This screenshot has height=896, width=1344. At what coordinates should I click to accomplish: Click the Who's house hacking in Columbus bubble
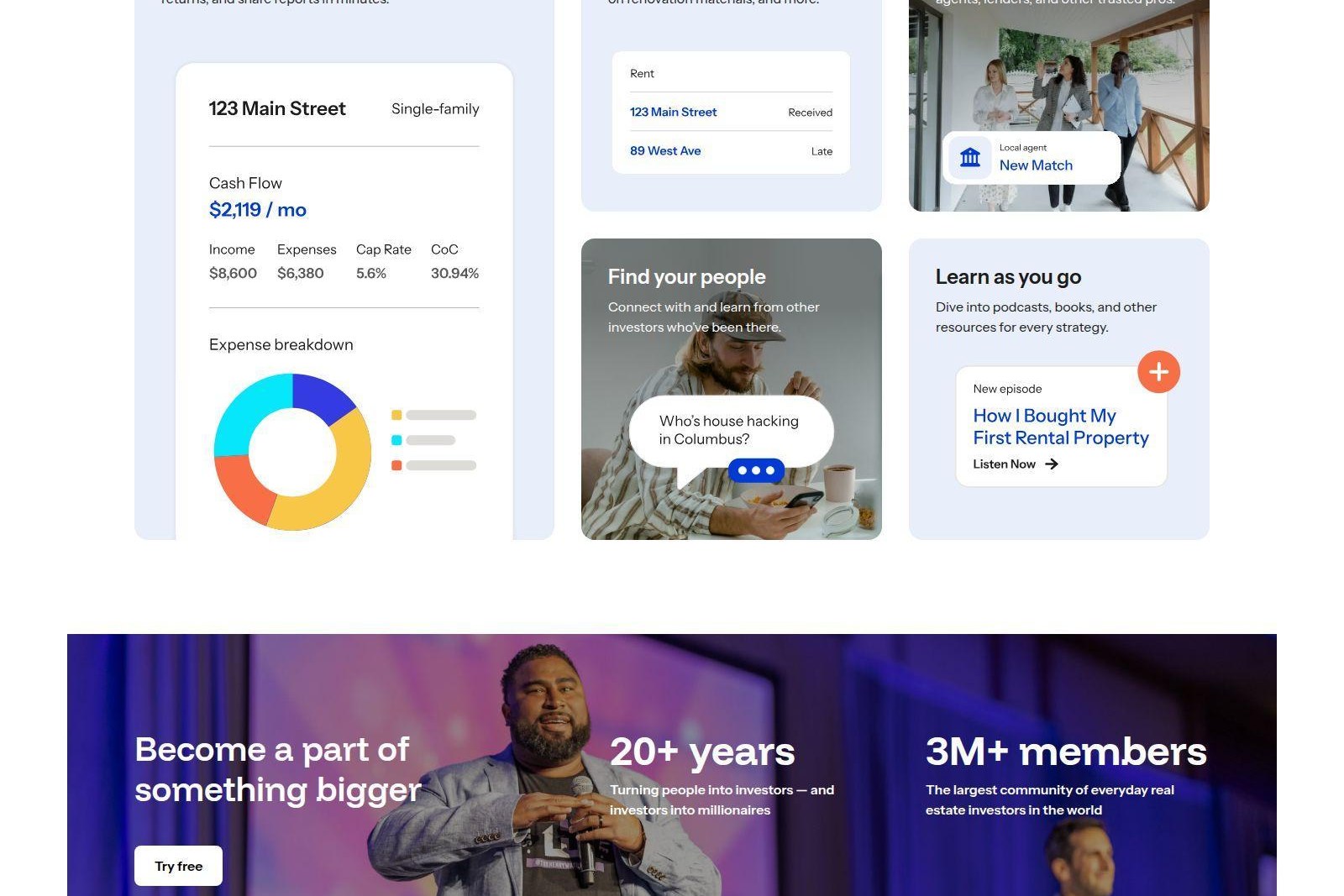pyautogui.click(x=731, y=430)
